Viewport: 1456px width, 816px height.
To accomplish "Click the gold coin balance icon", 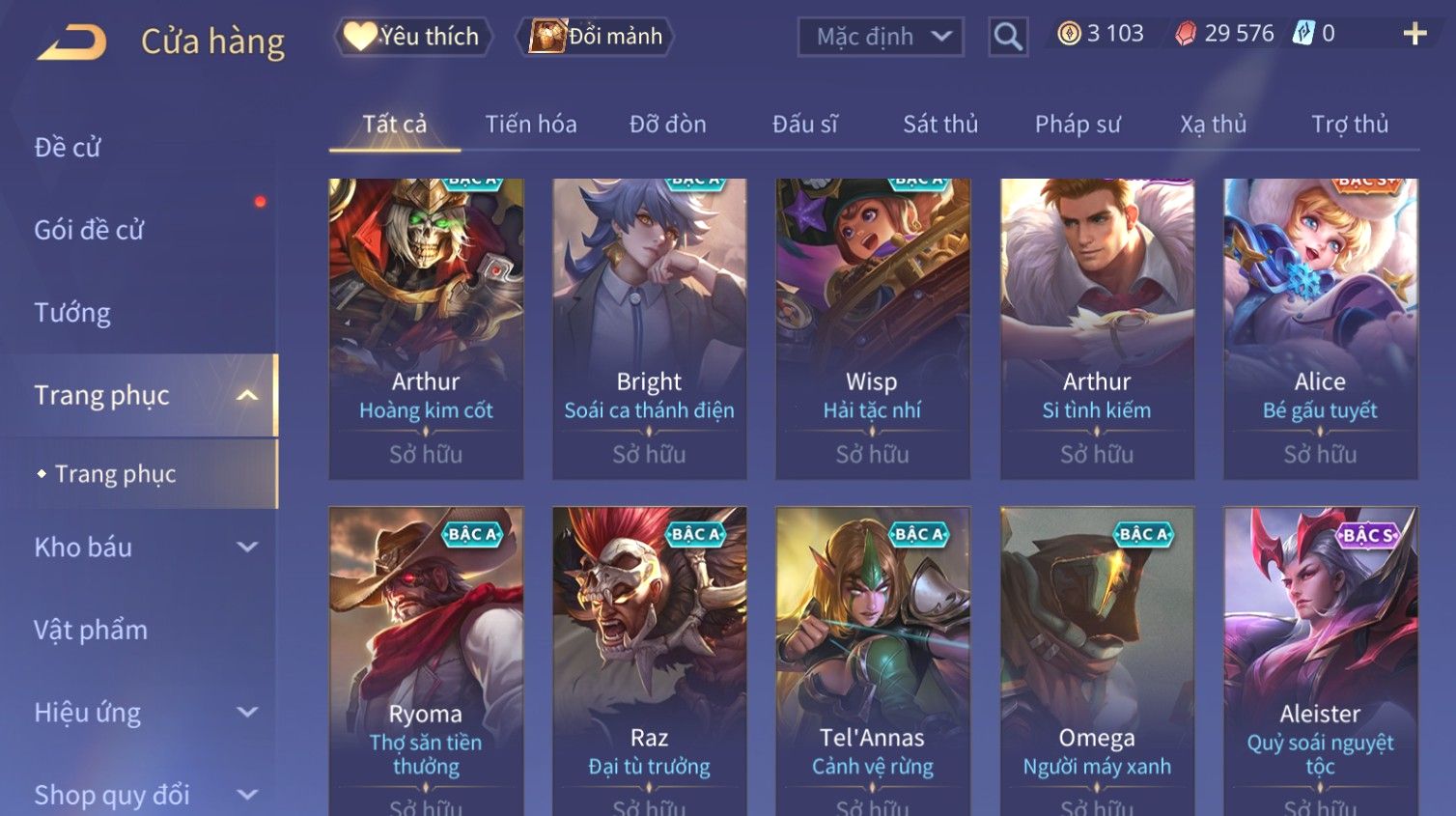I will (1069, 34).
